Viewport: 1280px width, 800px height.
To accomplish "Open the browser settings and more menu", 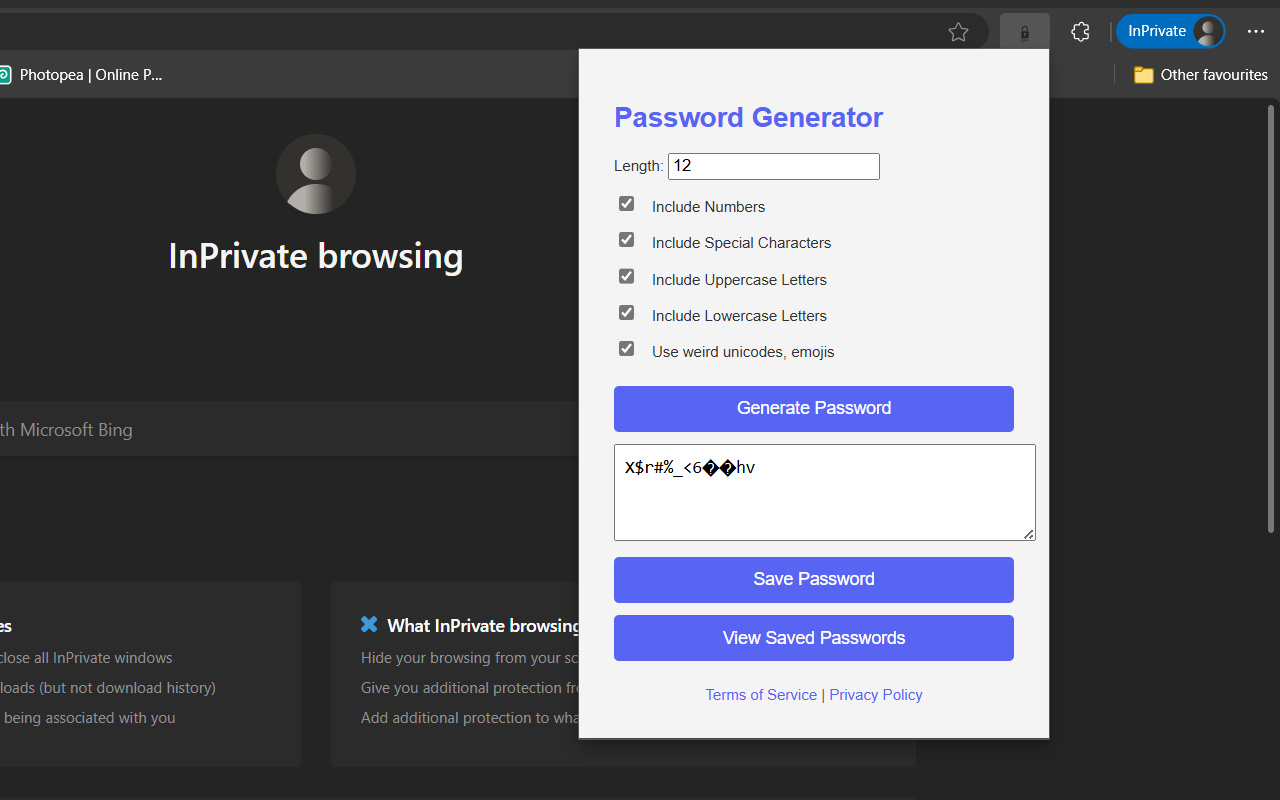I will click(1256, 32).
